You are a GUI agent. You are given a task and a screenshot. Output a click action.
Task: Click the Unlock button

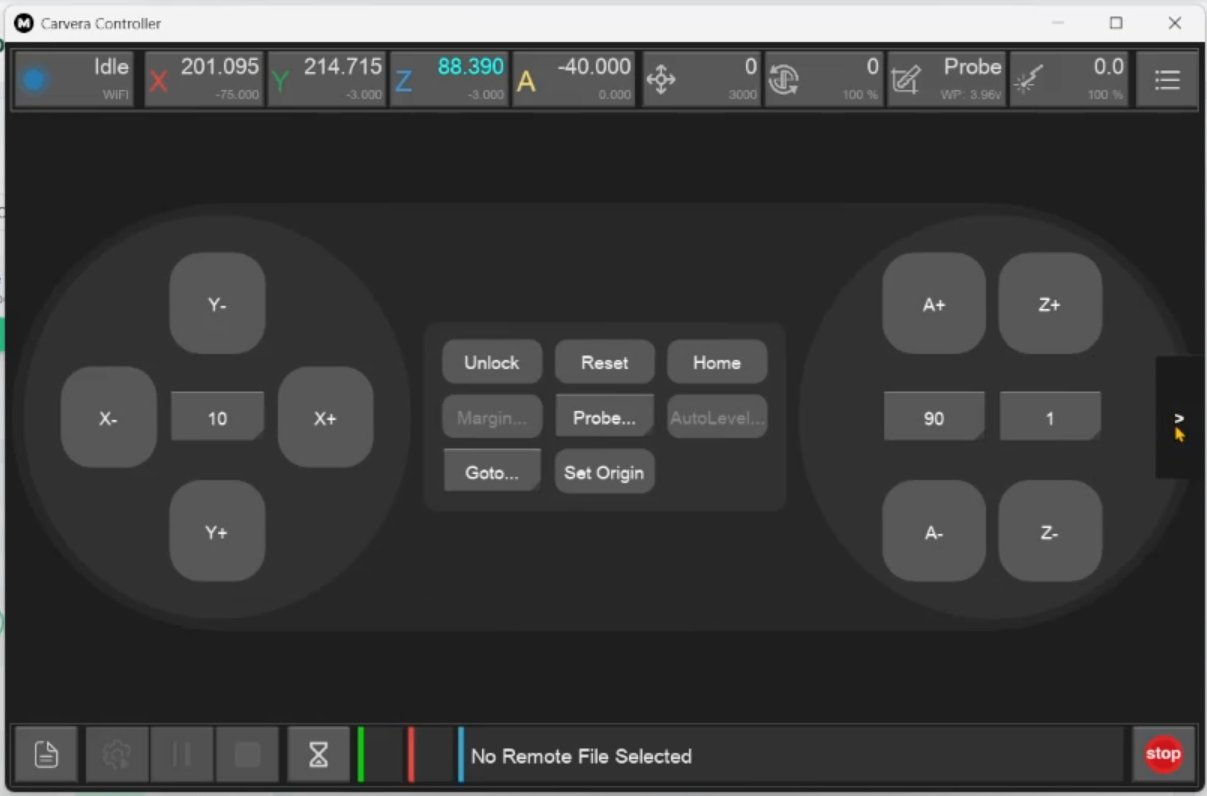(x=492, y=362)
